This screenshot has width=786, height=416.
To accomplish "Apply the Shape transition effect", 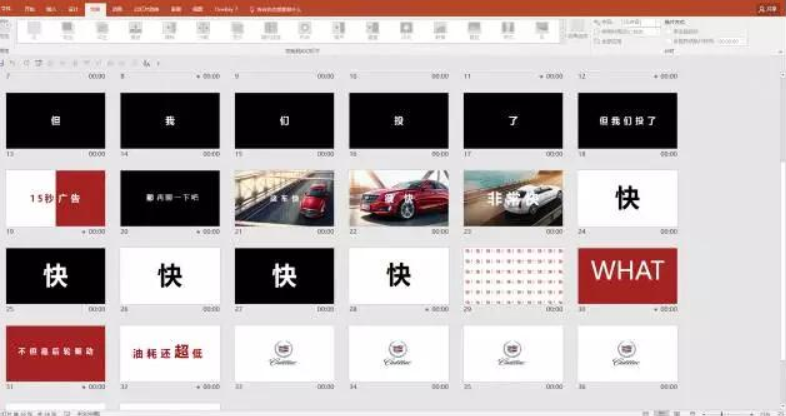I will click(305, 30).
